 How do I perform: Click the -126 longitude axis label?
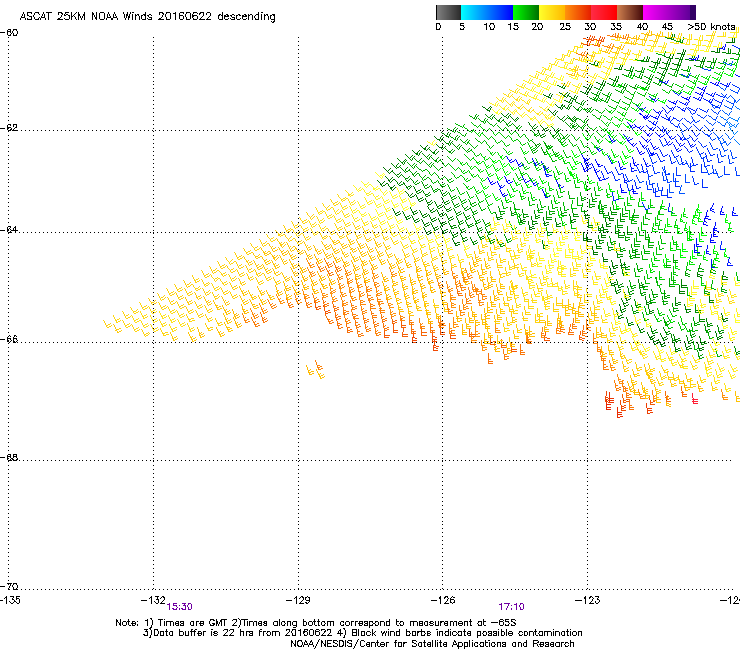(443, 600)
